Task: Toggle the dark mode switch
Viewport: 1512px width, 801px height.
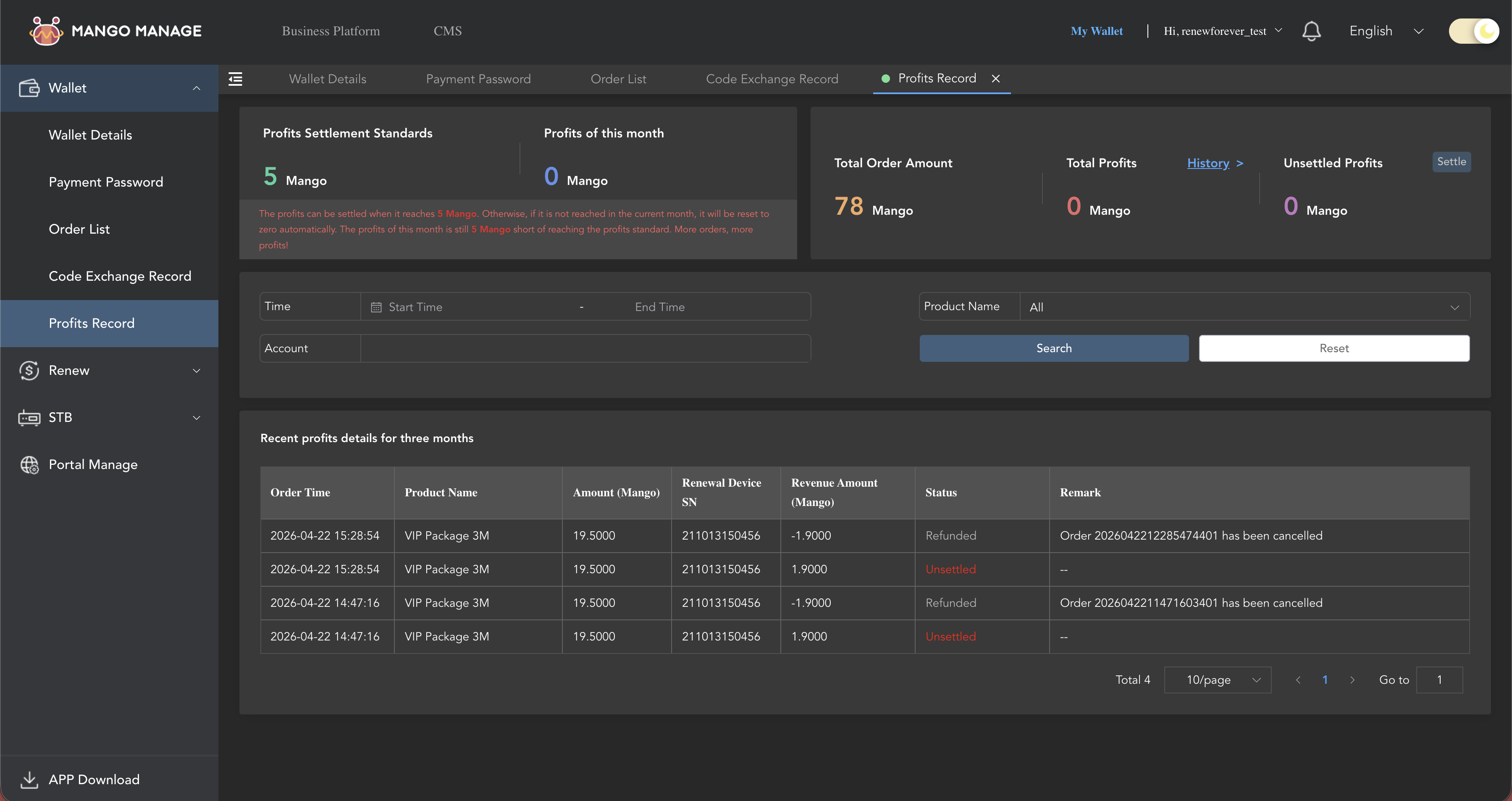Action: pyautogui.click(x=1473, y=31)
